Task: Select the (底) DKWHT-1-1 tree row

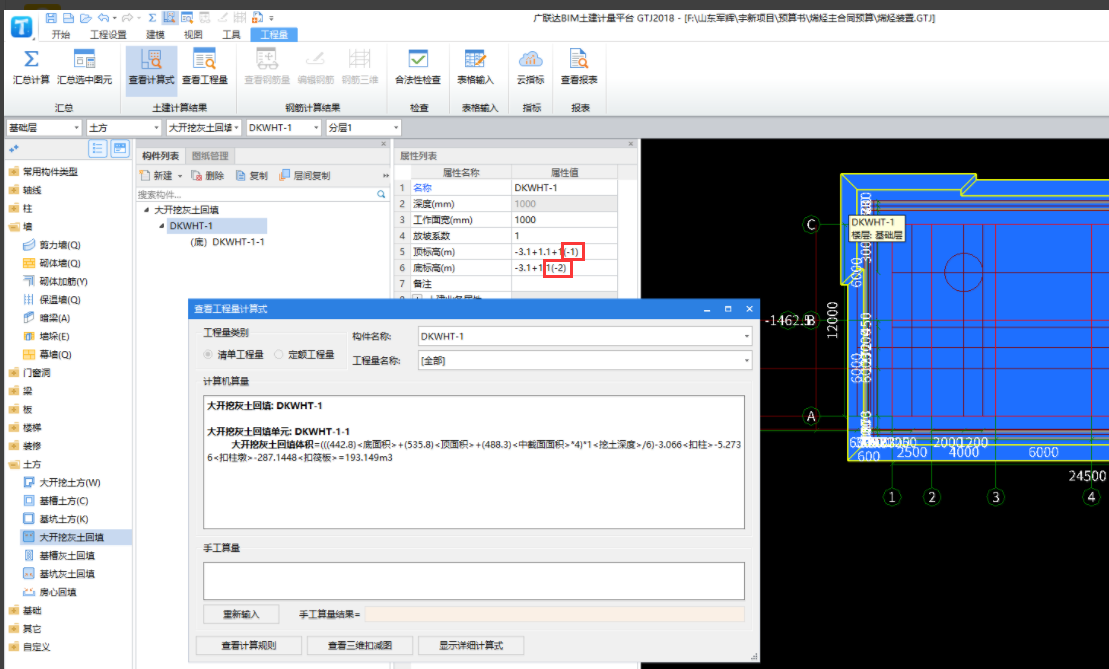Action: [227, 242]
